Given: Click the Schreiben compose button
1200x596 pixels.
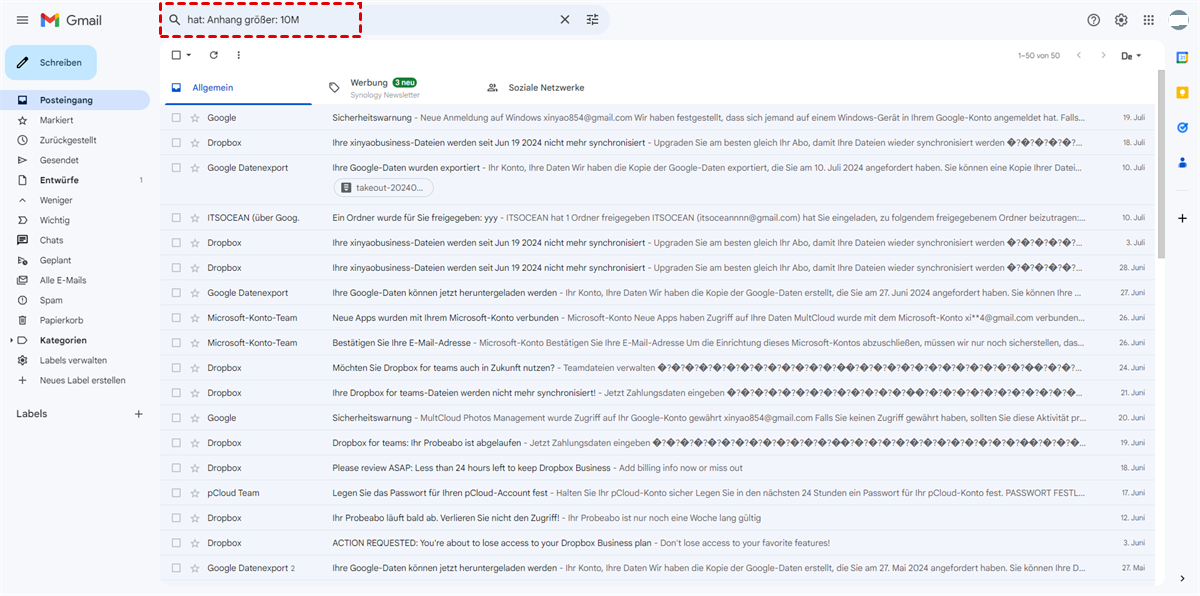Looking at the screenshot, I should [x=51, y=62].
